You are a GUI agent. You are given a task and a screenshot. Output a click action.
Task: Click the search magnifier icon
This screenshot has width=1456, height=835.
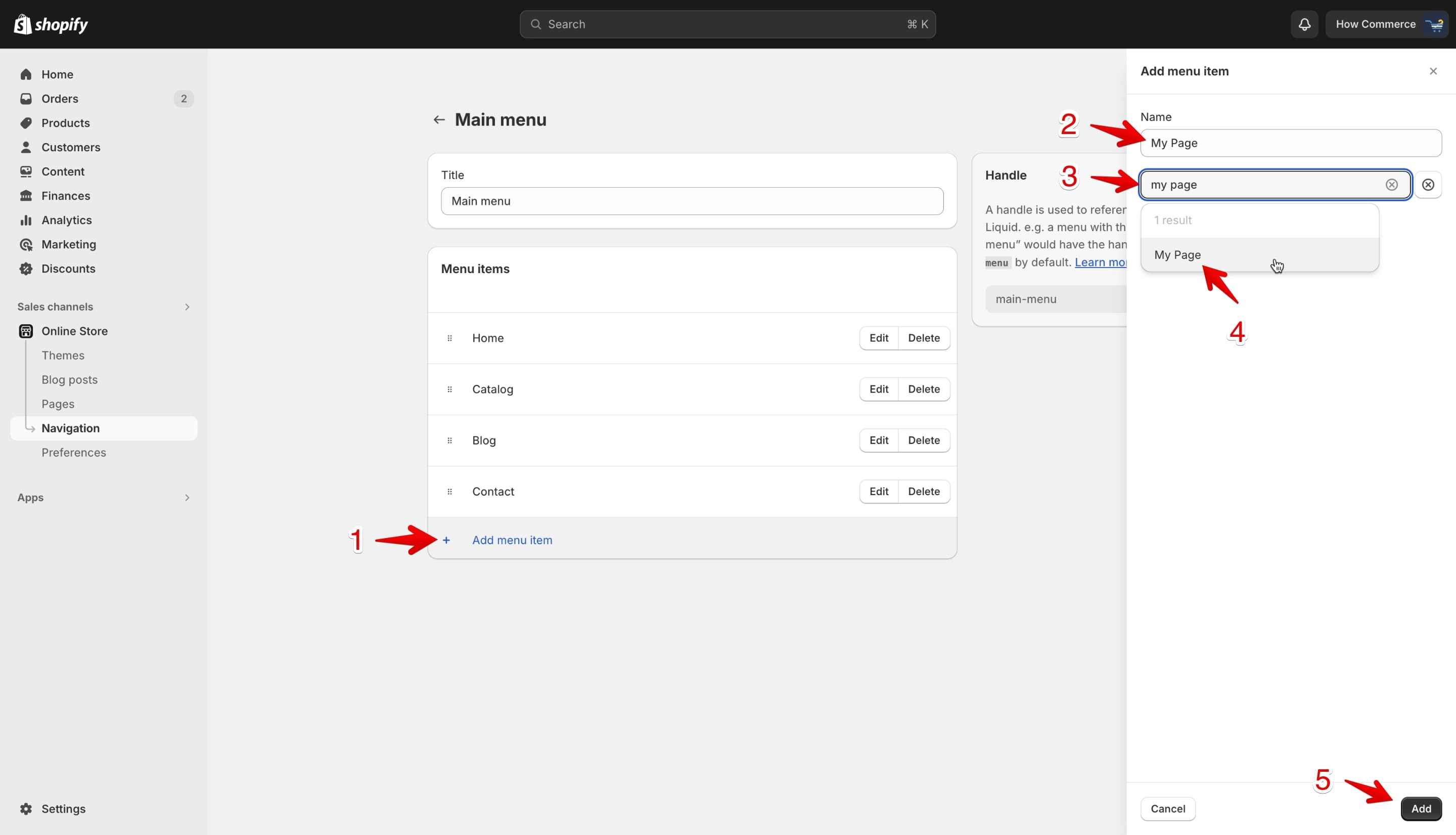pyautogui.click(x=535, y=24)
